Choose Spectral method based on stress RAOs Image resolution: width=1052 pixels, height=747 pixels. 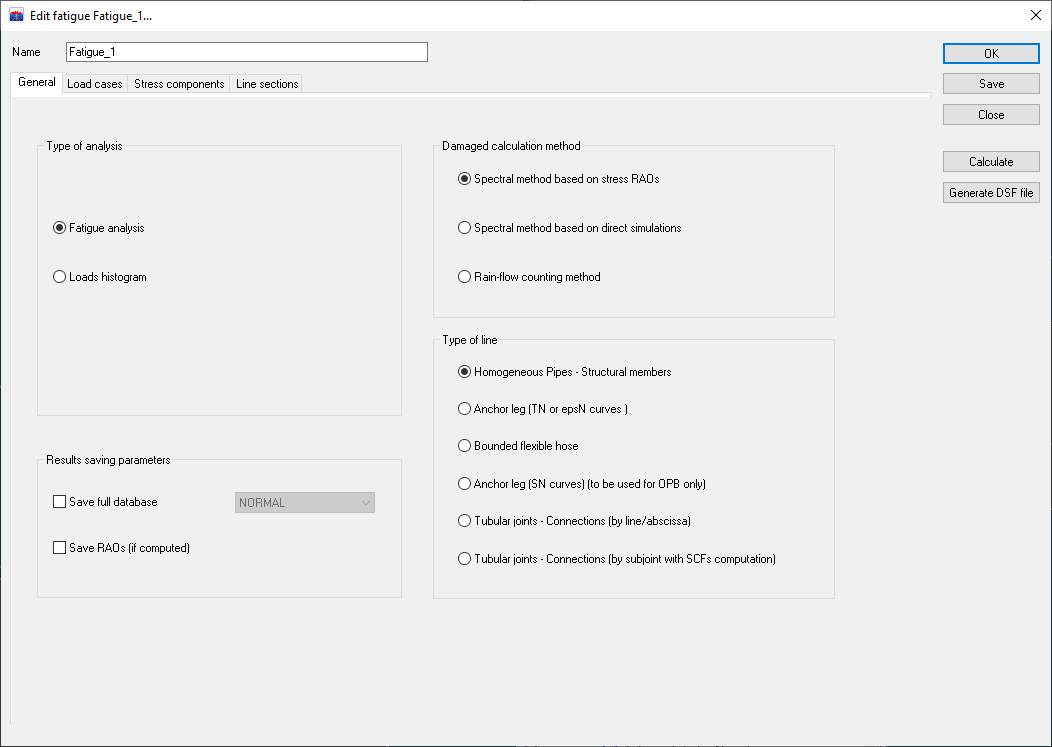[464, 179]
